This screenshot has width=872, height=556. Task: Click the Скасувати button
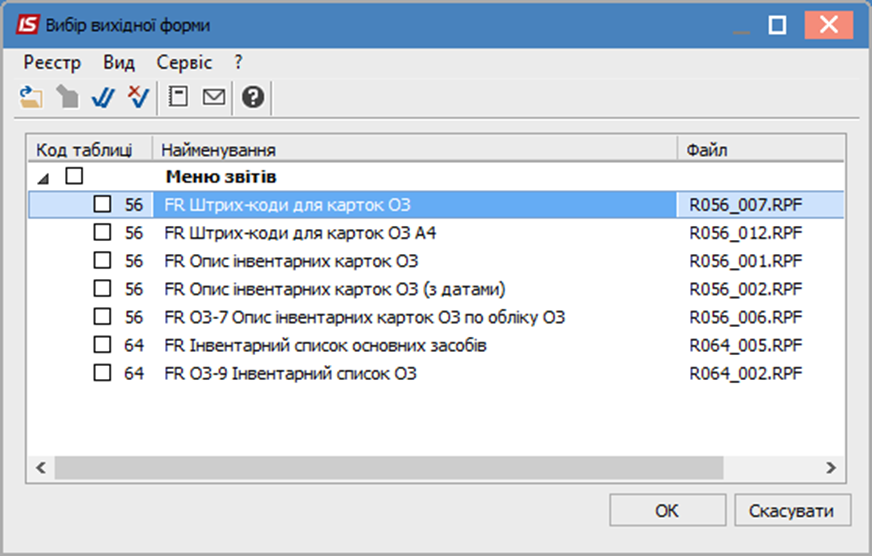792,510
